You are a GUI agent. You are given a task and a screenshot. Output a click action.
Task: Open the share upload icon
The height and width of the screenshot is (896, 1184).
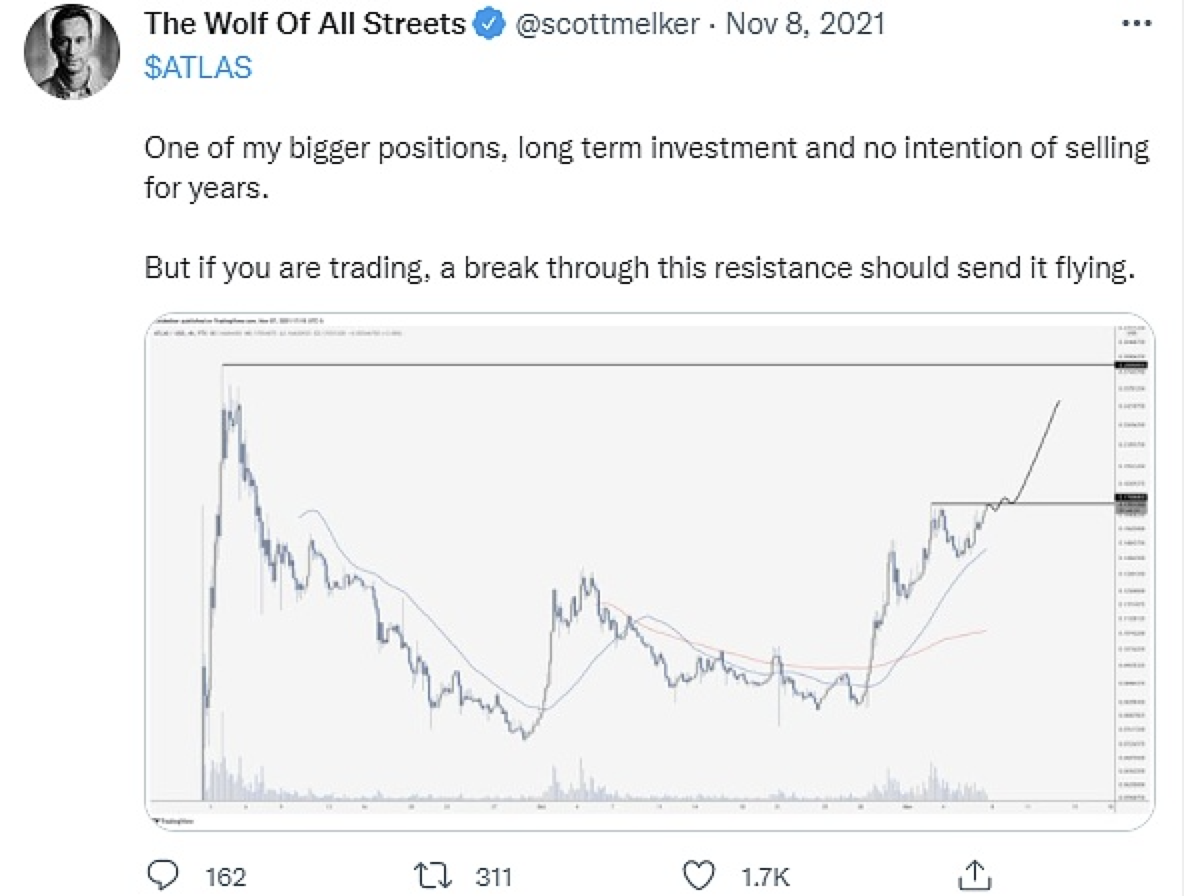click(x=974, y=875)
